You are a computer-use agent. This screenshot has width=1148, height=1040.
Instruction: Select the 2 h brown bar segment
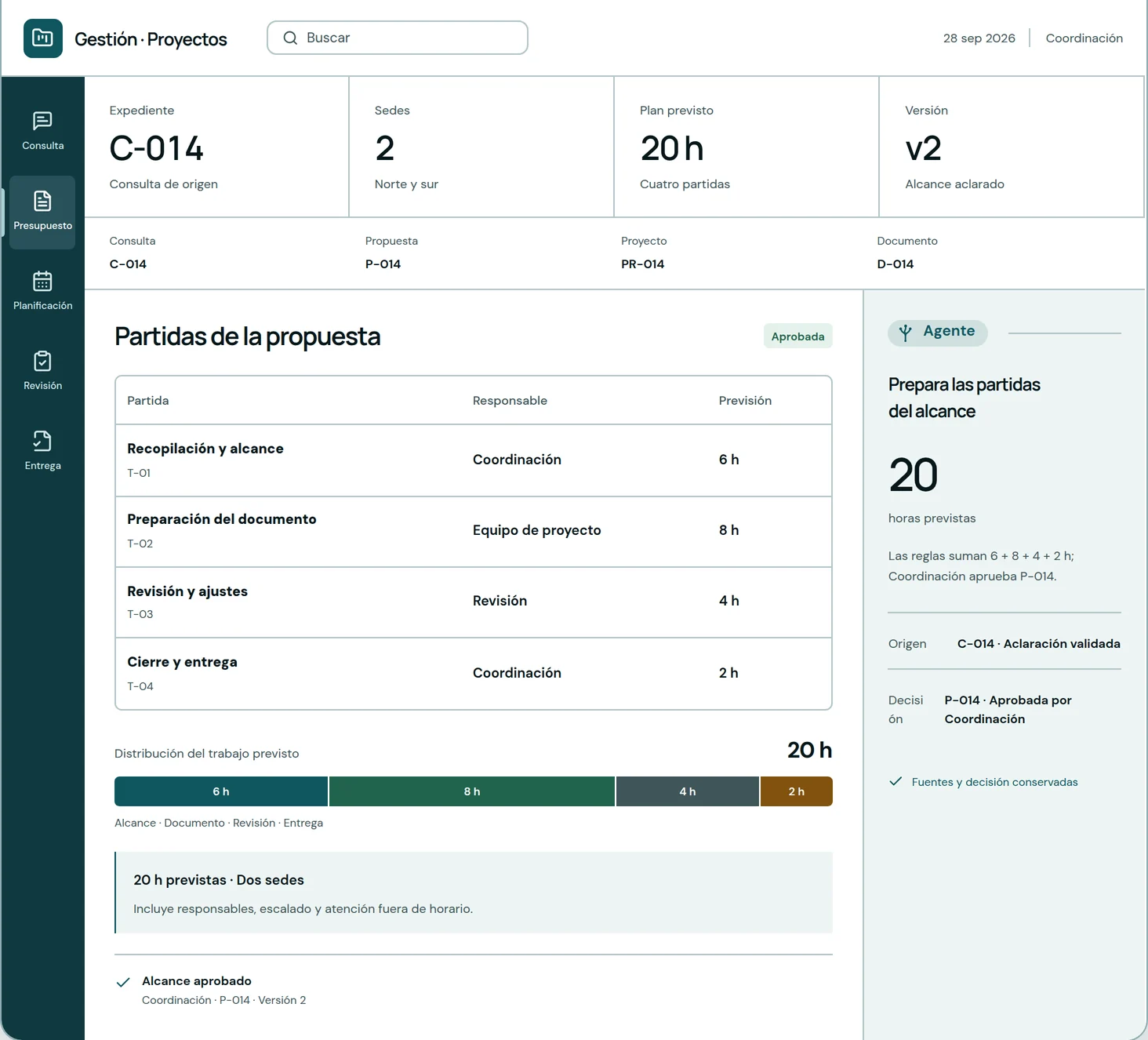click(797, 791)
